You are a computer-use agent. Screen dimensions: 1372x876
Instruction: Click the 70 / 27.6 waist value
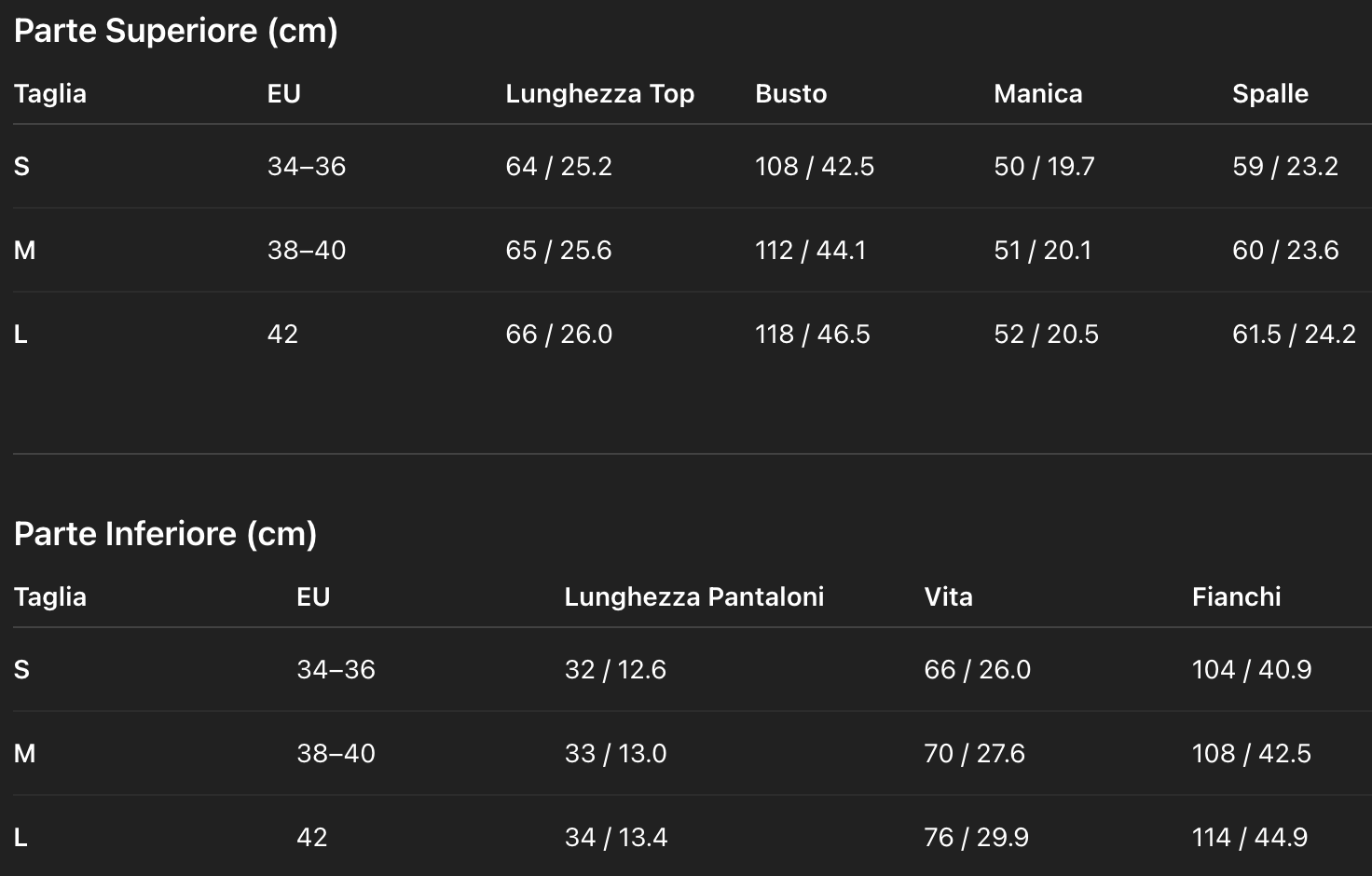(974, 754)
